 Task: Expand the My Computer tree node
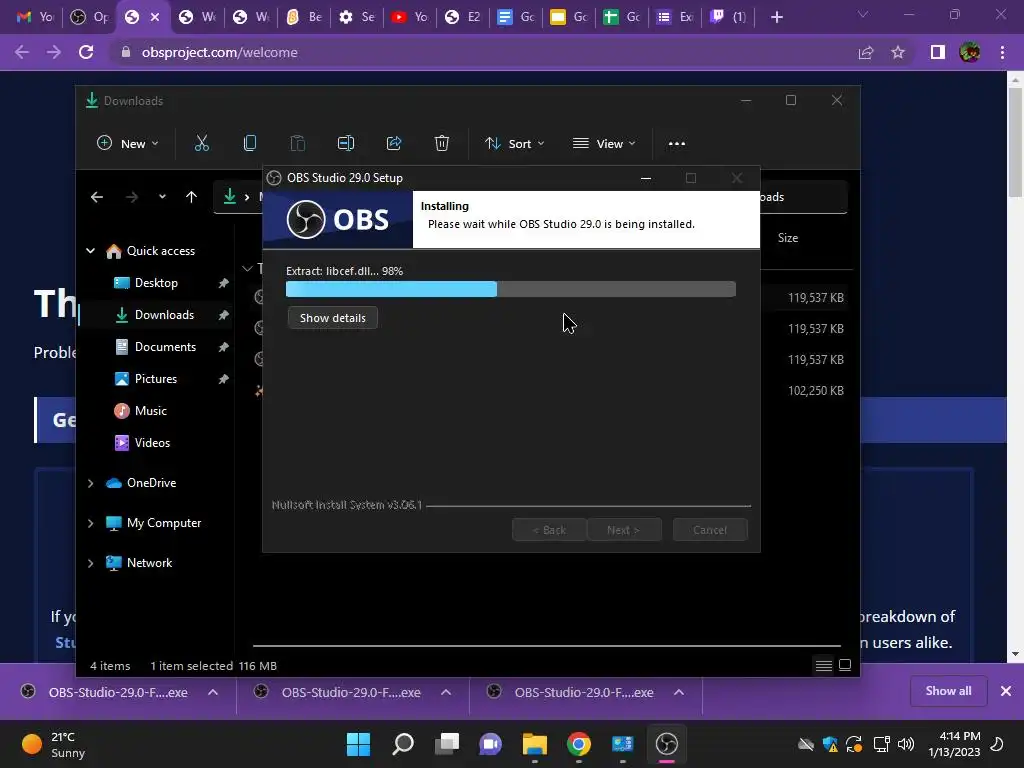[x=90, y=523]
